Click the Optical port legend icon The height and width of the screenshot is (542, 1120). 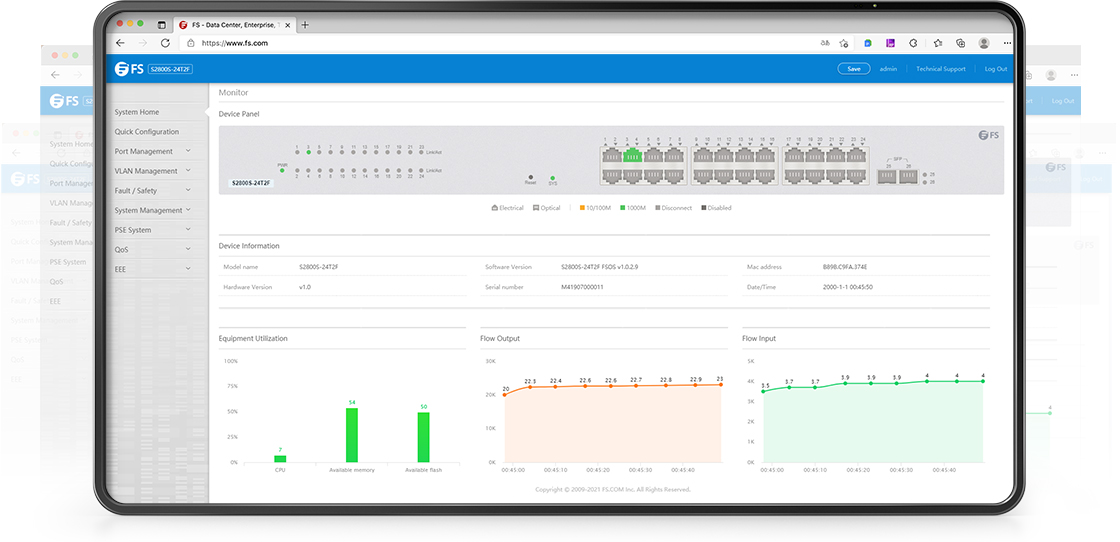point(536,208)
